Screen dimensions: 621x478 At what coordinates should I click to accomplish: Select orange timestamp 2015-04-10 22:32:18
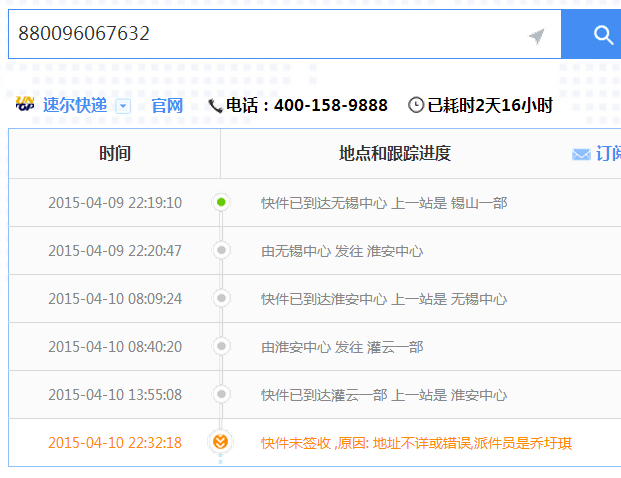pos(115,442)
